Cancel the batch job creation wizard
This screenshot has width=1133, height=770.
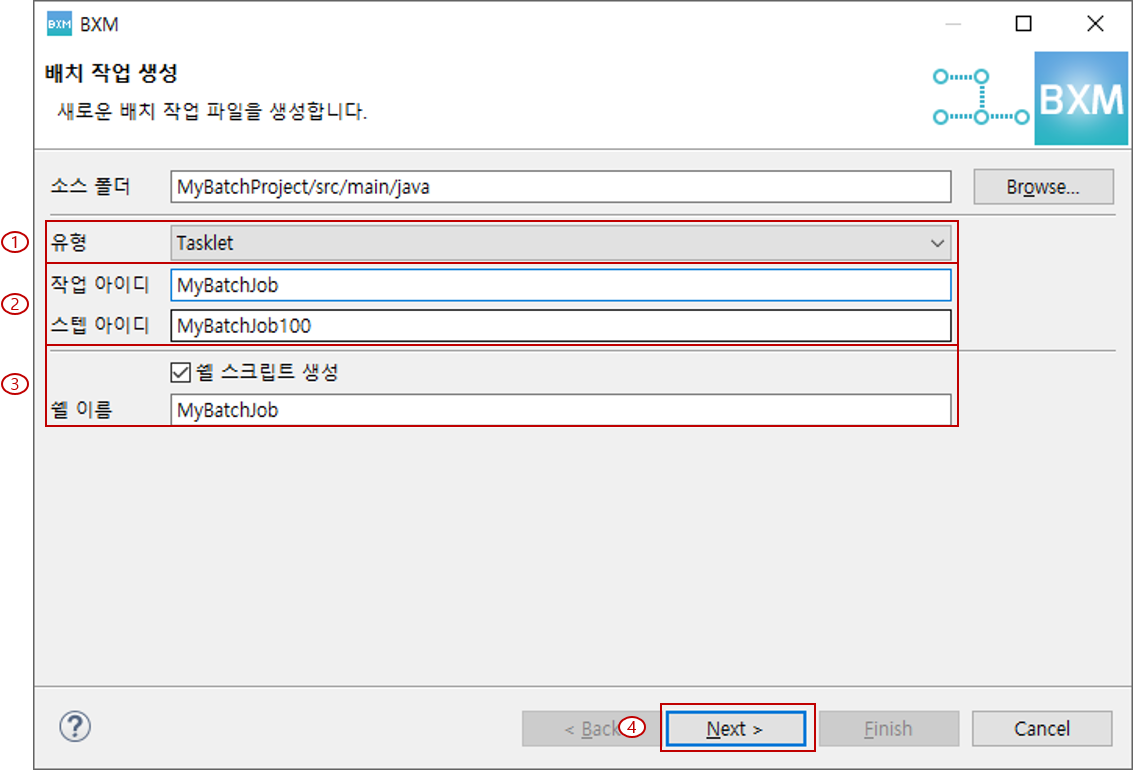[x=1042, y=728]
